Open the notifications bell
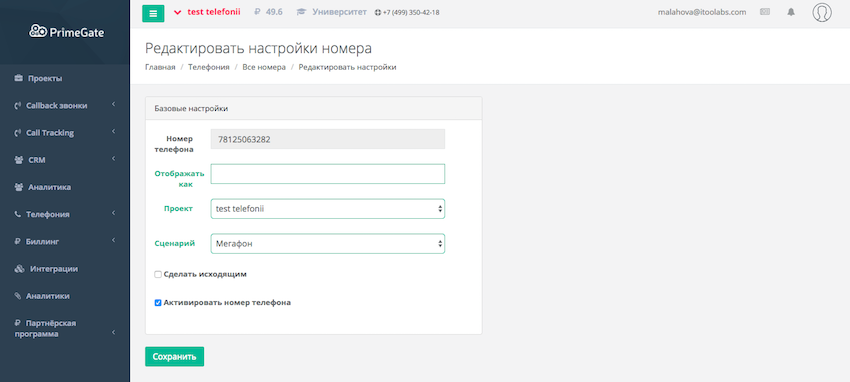Viewport: 850px width, 382px height. pyautogui.click(x=791, y=12)
